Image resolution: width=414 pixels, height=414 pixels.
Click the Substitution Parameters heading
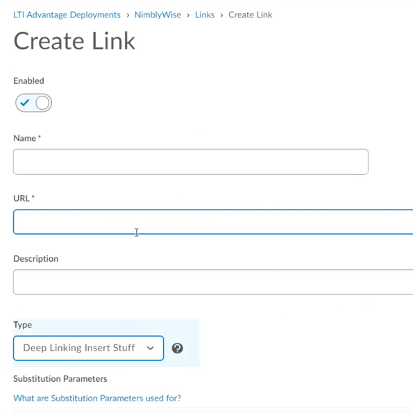coord(60,379)
